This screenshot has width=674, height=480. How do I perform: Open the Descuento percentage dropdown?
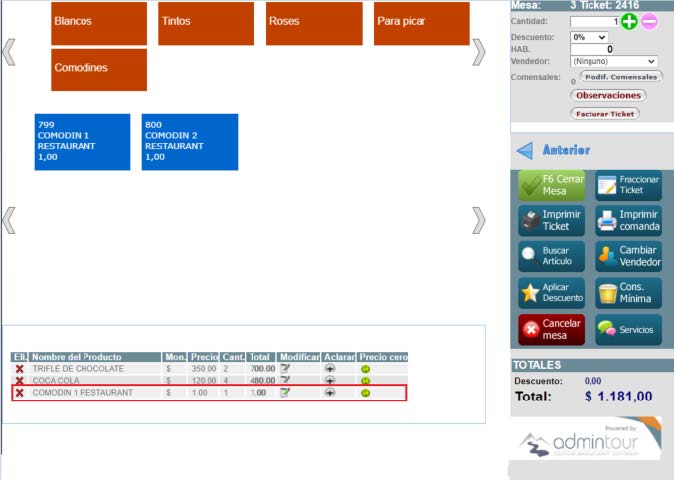589,37
